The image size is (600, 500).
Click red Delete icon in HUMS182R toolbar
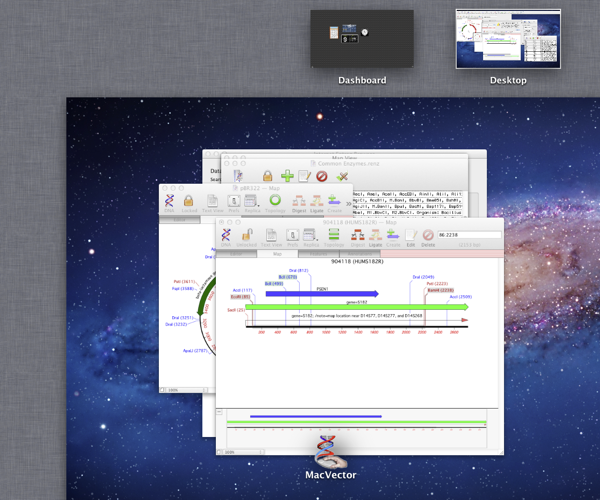tap(428, 235)
